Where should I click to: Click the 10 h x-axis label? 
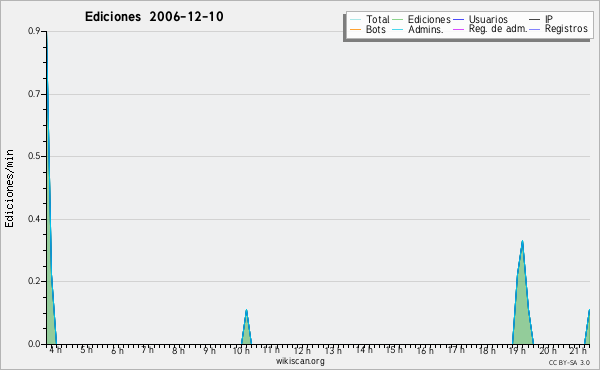coord(241,350)
